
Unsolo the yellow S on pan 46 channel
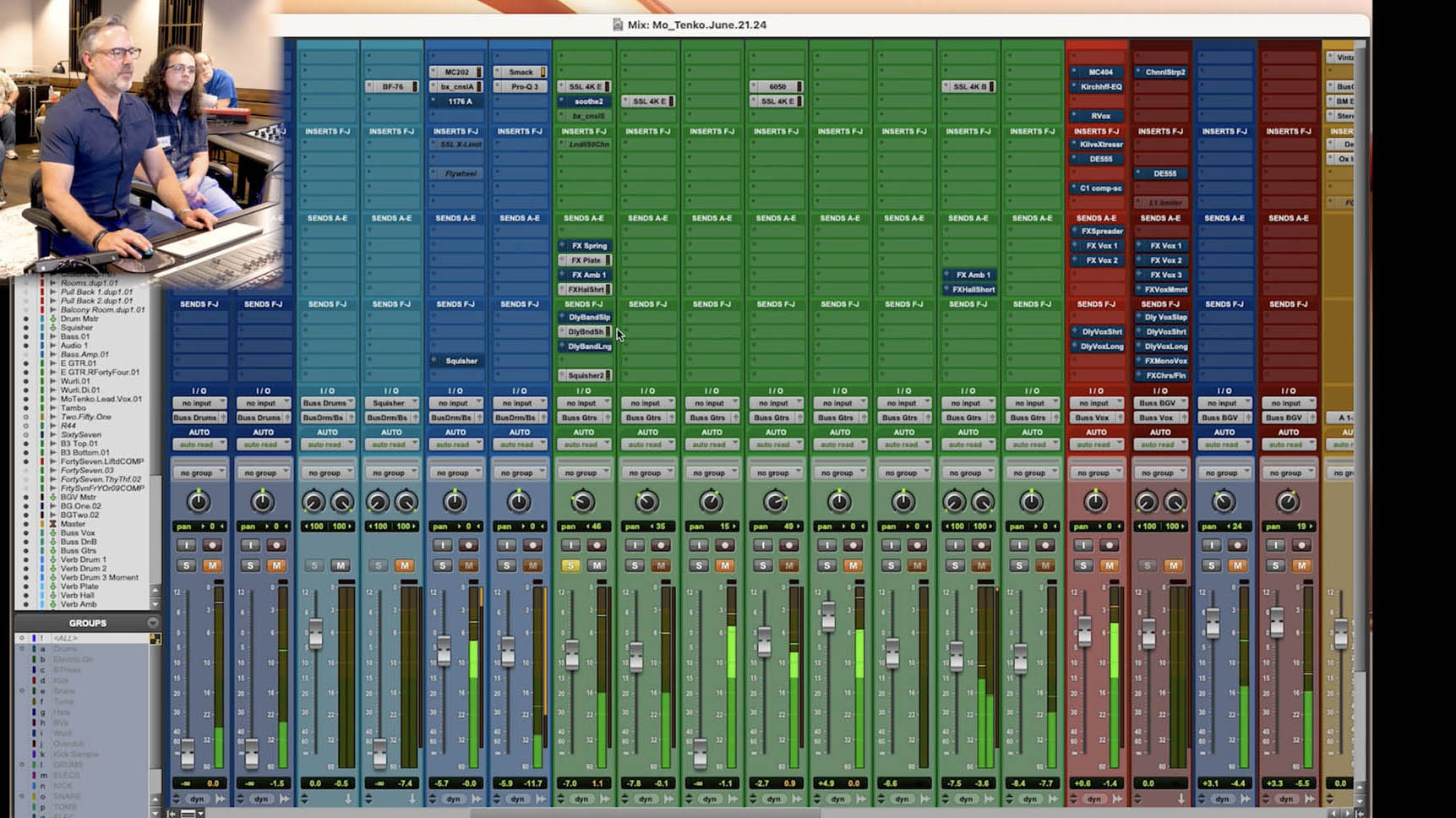click(570, 565)
